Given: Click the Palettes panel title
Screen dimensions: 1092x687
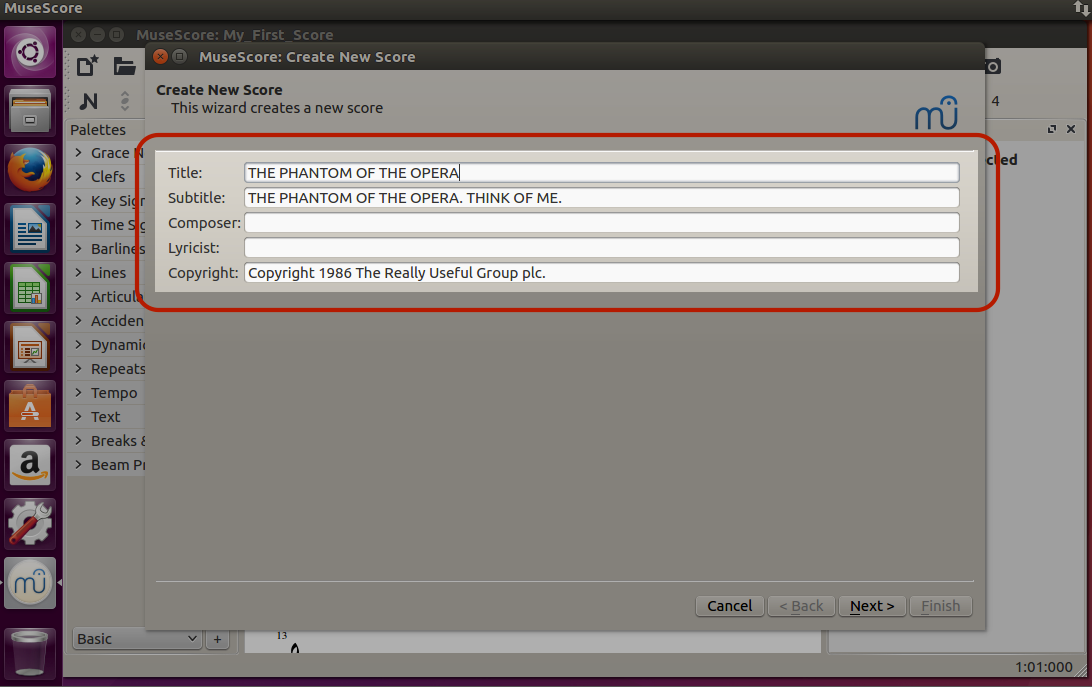Looking at the screenshot, I should click(98, 130).
